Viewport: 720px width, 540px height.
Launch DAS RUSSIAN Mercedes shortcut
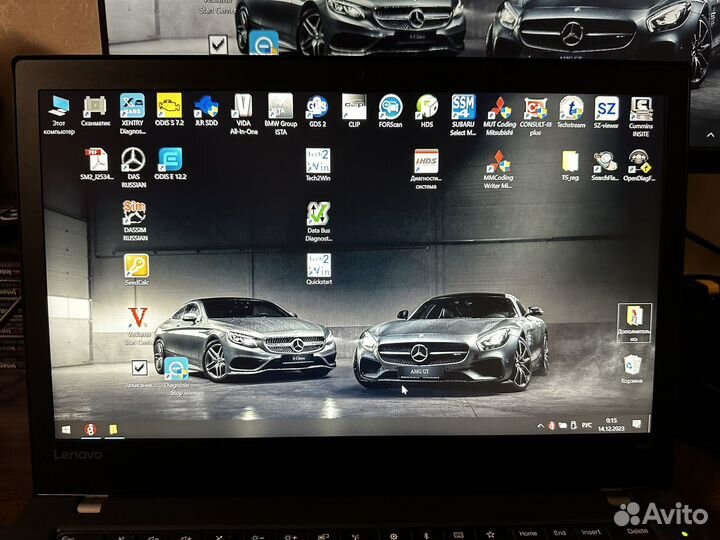pos(133,168)
